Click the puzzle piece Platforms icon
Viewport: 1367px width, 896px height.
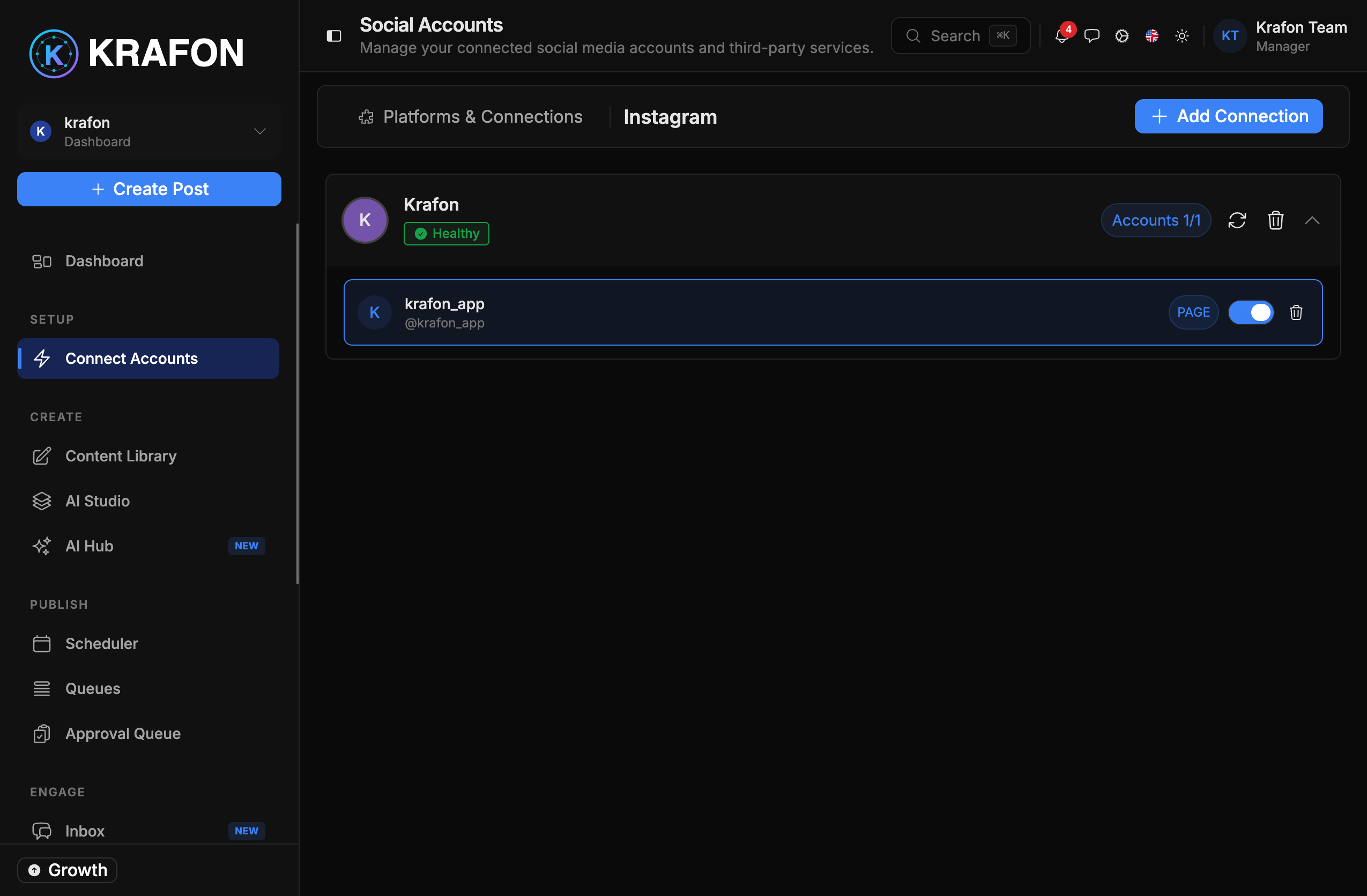(366, 117)
